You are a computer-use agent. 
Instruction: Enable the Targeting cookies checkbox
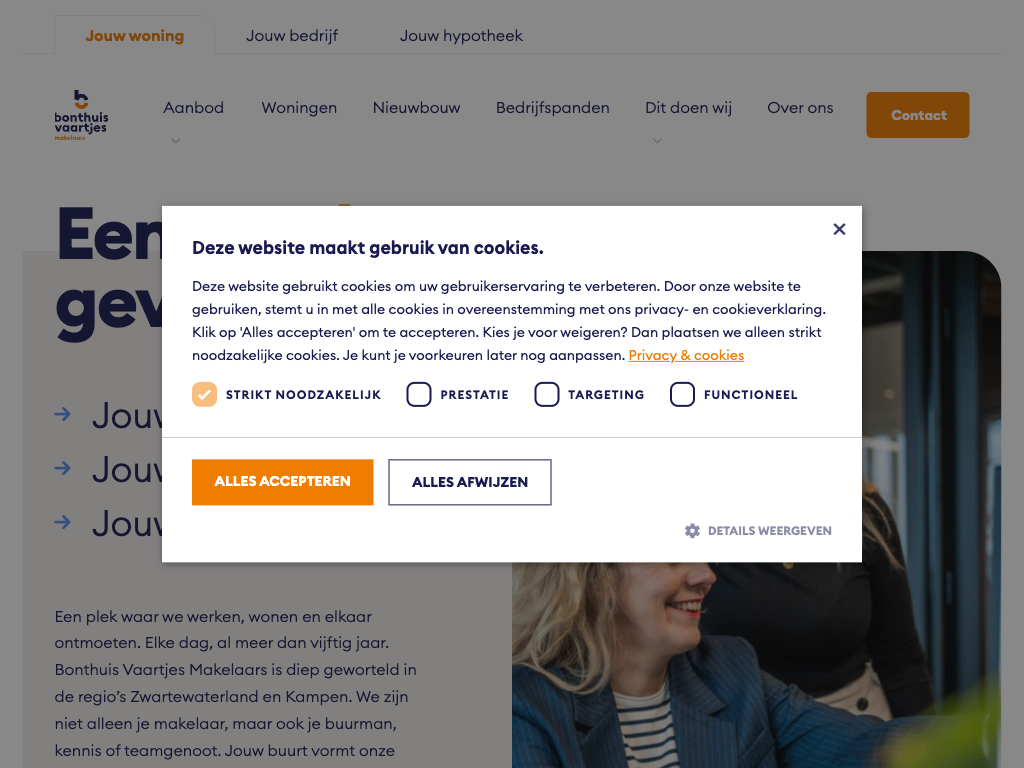pyautogui.click(x=547, y=394)
